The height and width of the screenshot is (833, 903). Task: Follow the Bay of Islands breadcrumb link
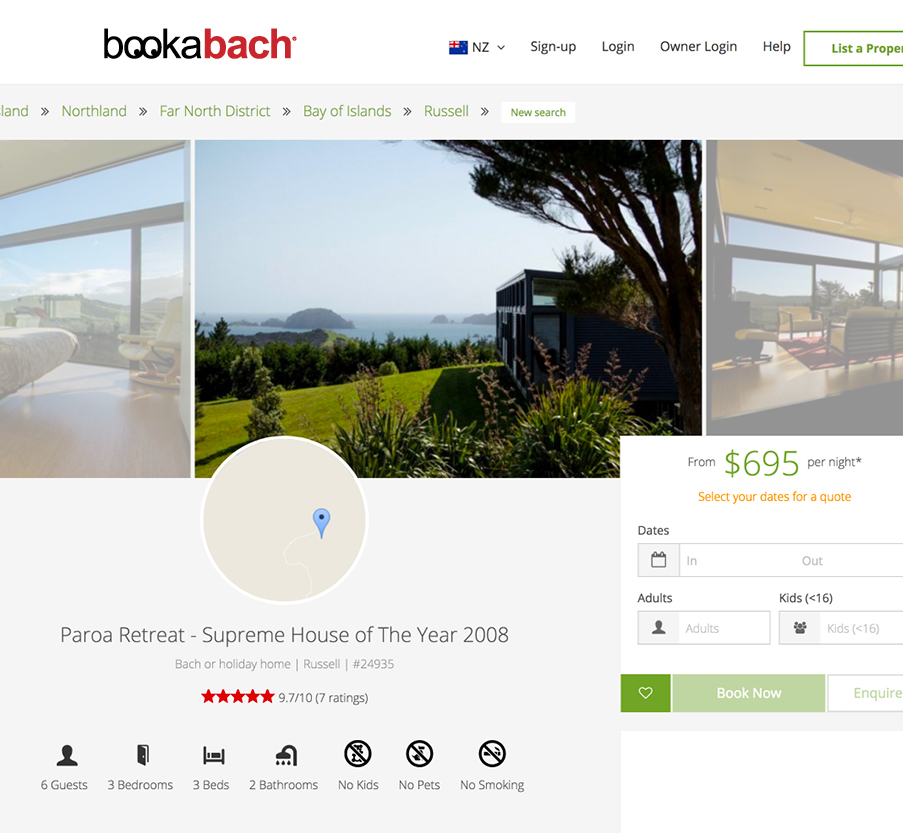click(x=347, y=111)
